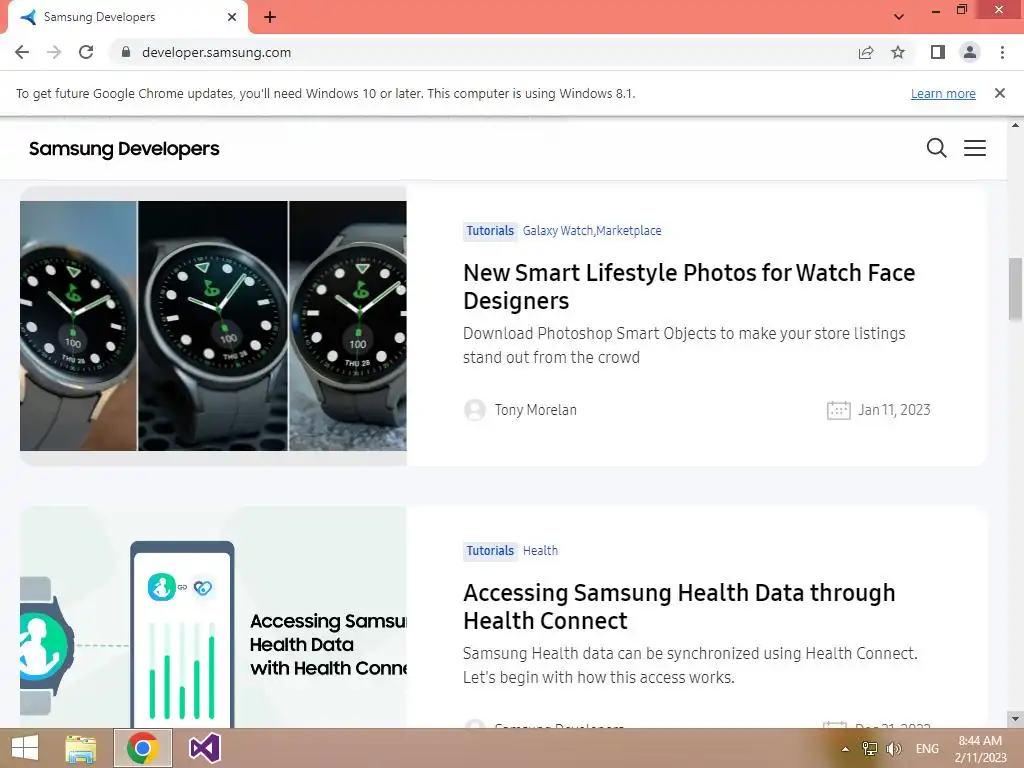Image resolution: width=1024 pixels, height=768 pixels.
Task: Switch to Google Chrome in the taskbar
Action: [143, 748]
